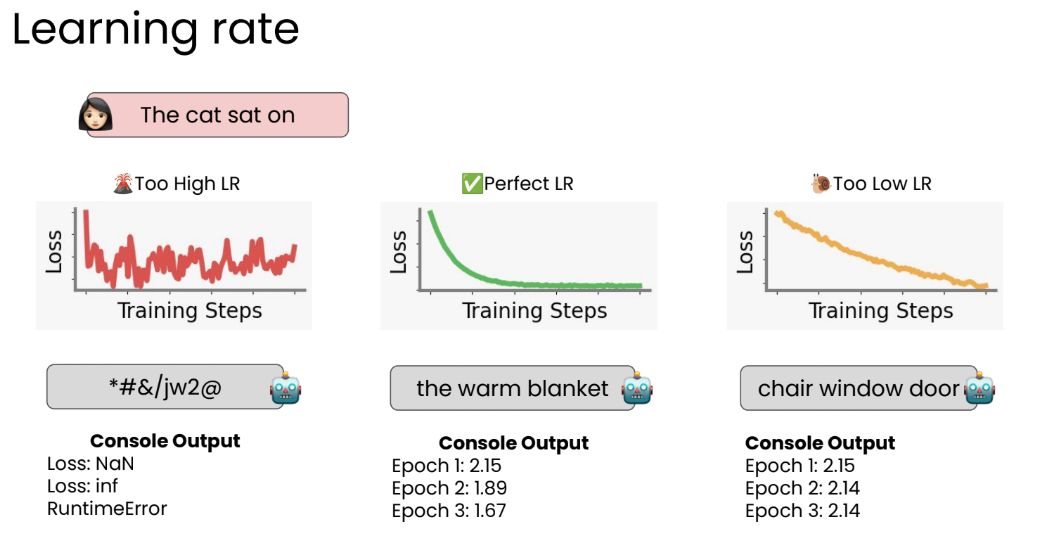Select the pink 'The cat sat on' box
Viewport: 1056px width, 537px height.
click(x=218, y=115)
